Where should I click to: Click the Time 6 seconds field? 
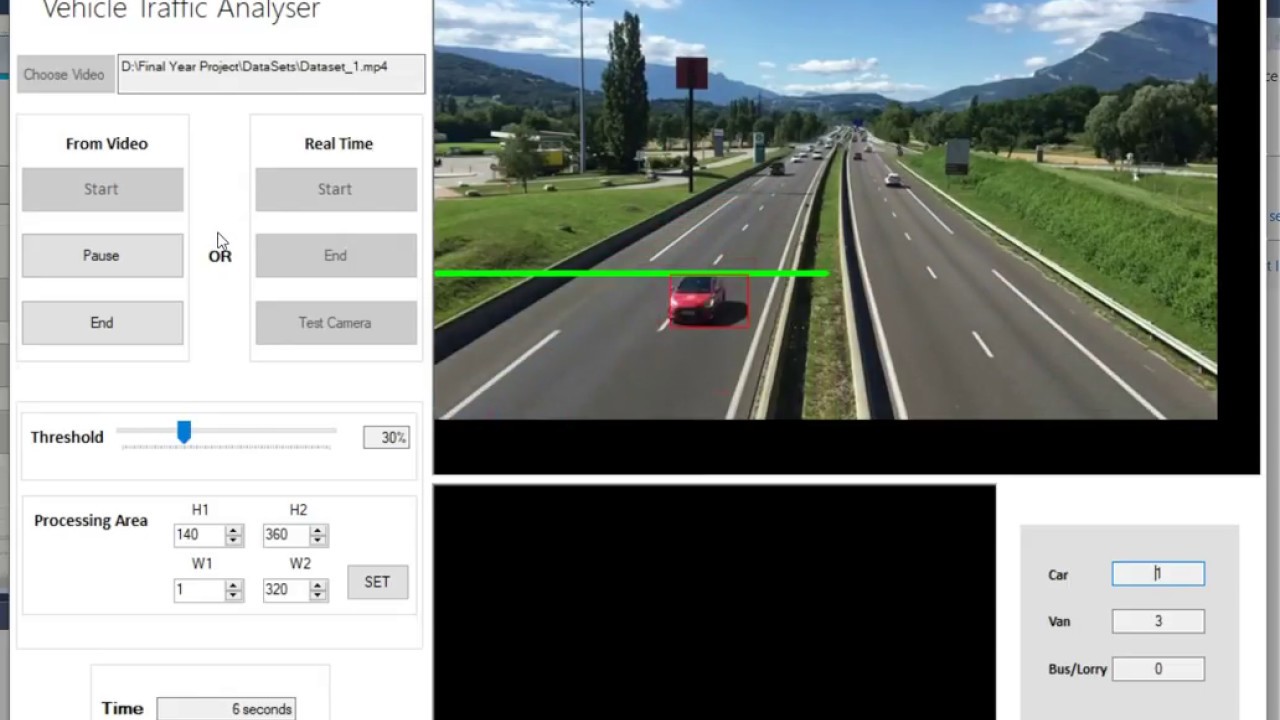pyautogui.click(x=226, y=709)
